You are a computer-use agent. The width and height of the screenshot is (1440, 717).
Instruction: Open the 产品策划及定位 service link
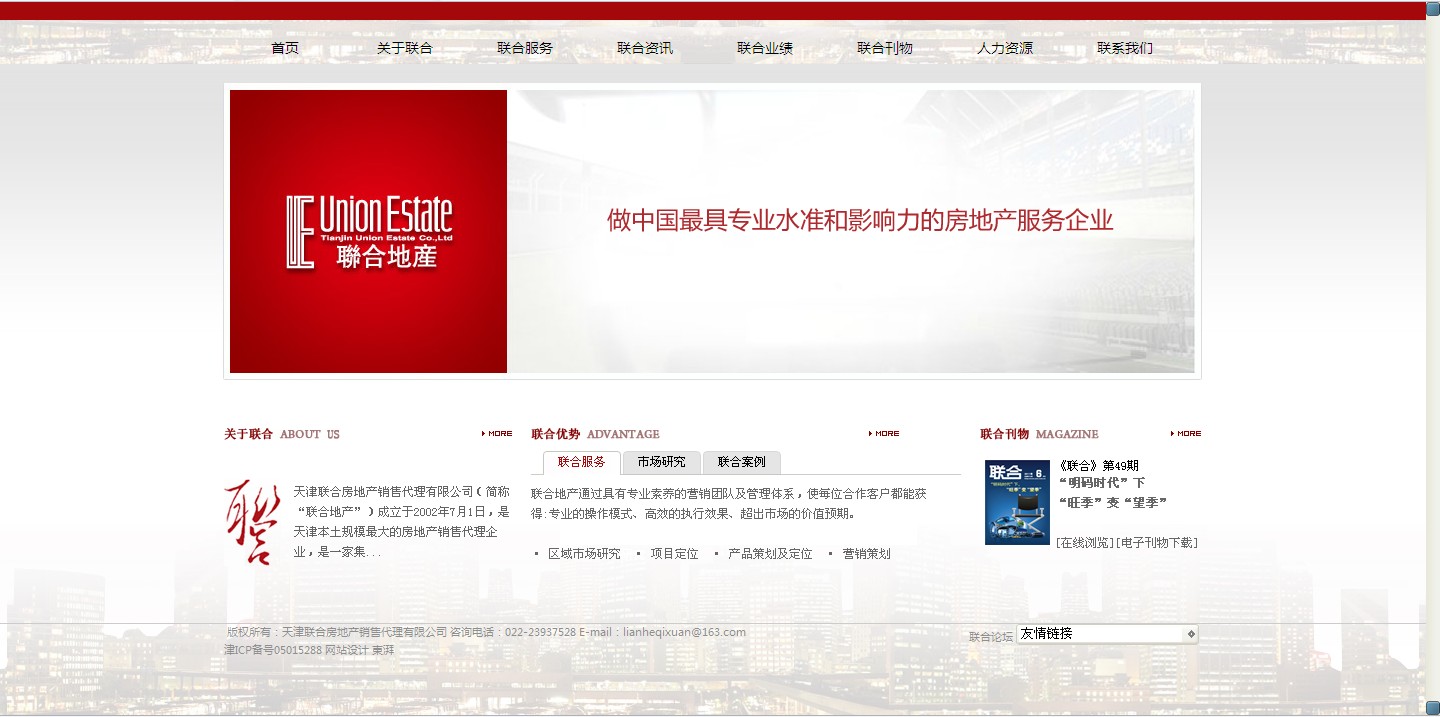tap(770, 553)
